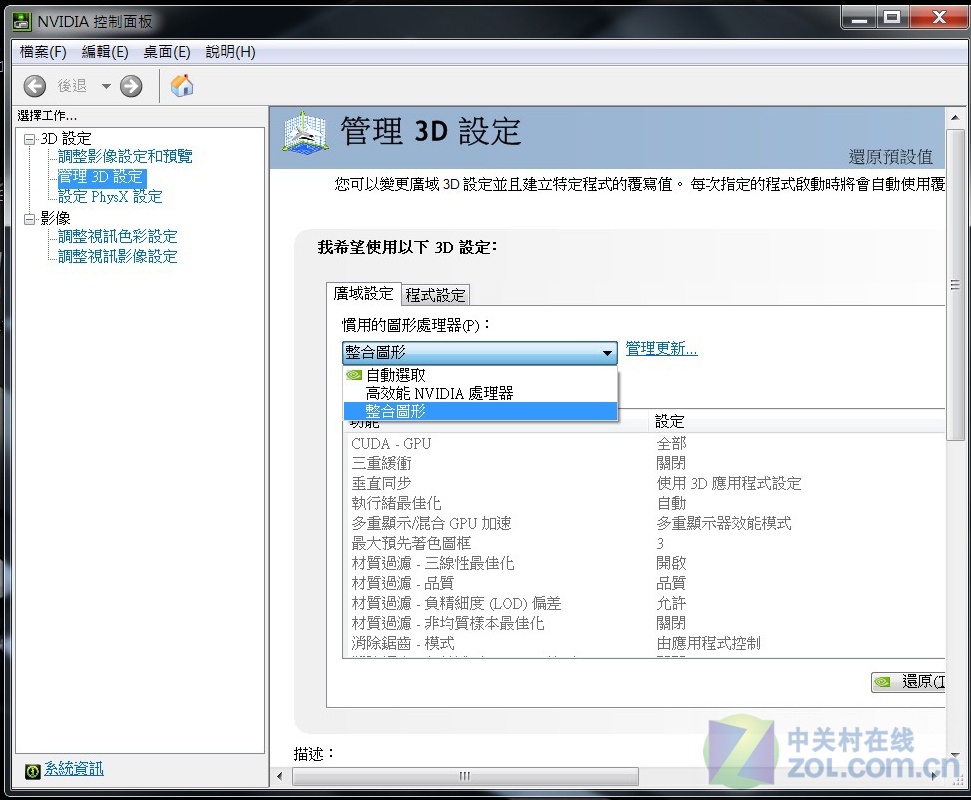Select 高效能 NVIDIA 處理器 option
The image size is (971, 800).
(439, 392)
